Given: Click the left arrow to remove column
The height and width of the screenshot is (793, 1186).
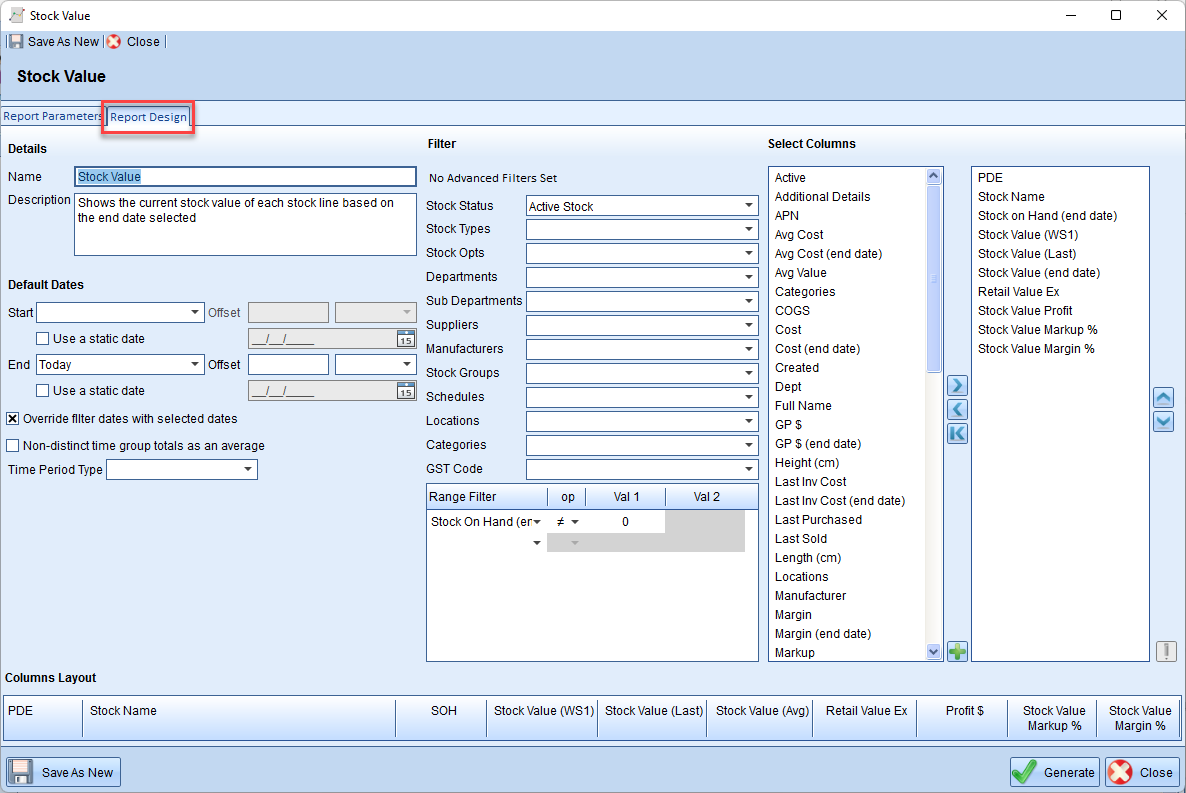Looking at the screenshot, I should point(957,410).
